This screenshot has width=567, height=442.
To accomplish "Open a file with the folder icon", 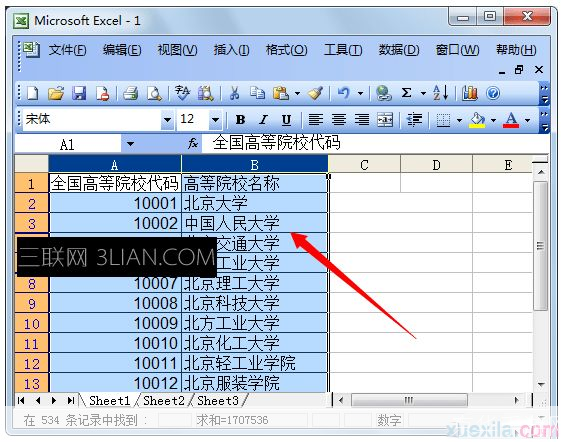I will pyautogui.click(x=56, y=93).
